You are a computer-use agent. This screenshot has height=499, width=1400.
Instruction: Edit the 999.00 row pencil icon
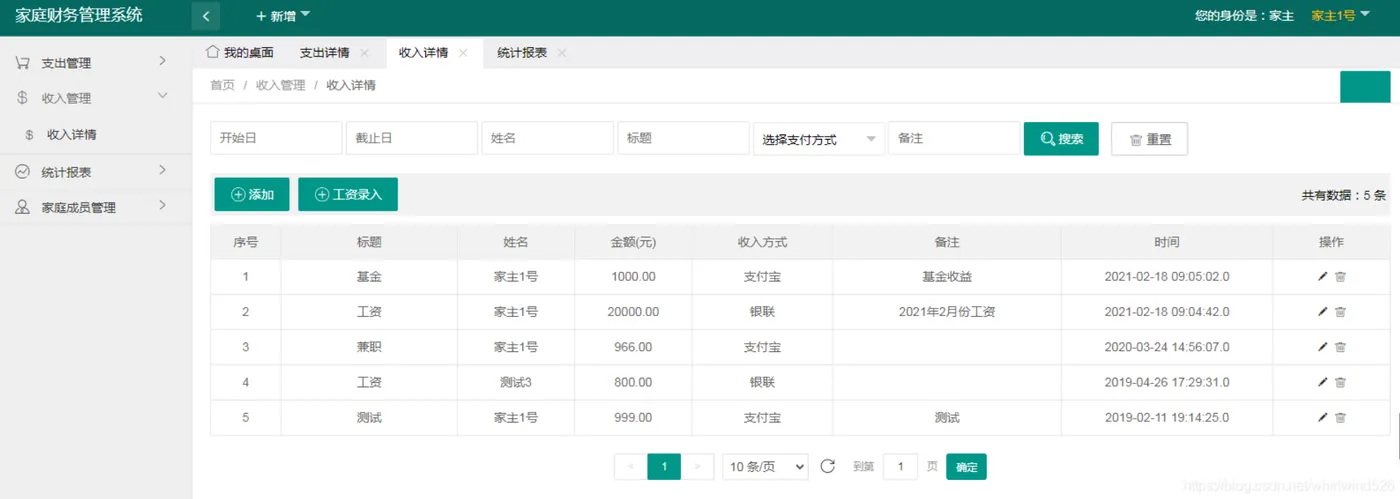1323,417
